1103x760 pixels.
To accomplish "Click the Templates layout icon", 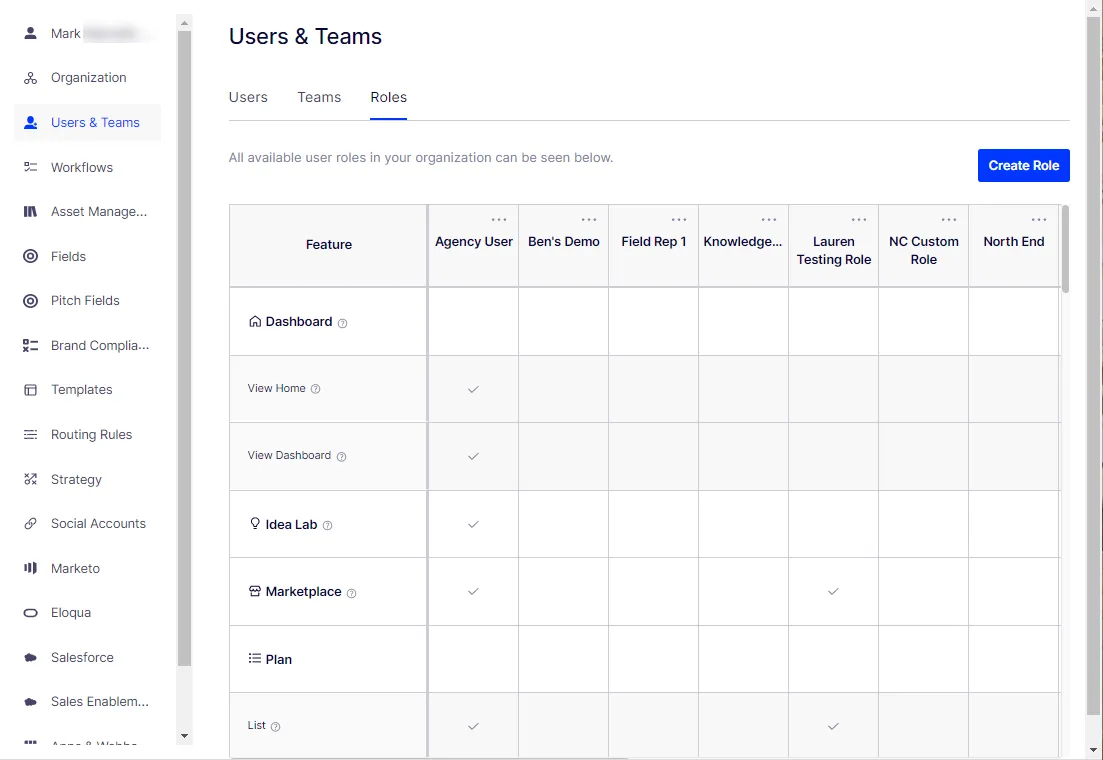I will click(30, 390).
